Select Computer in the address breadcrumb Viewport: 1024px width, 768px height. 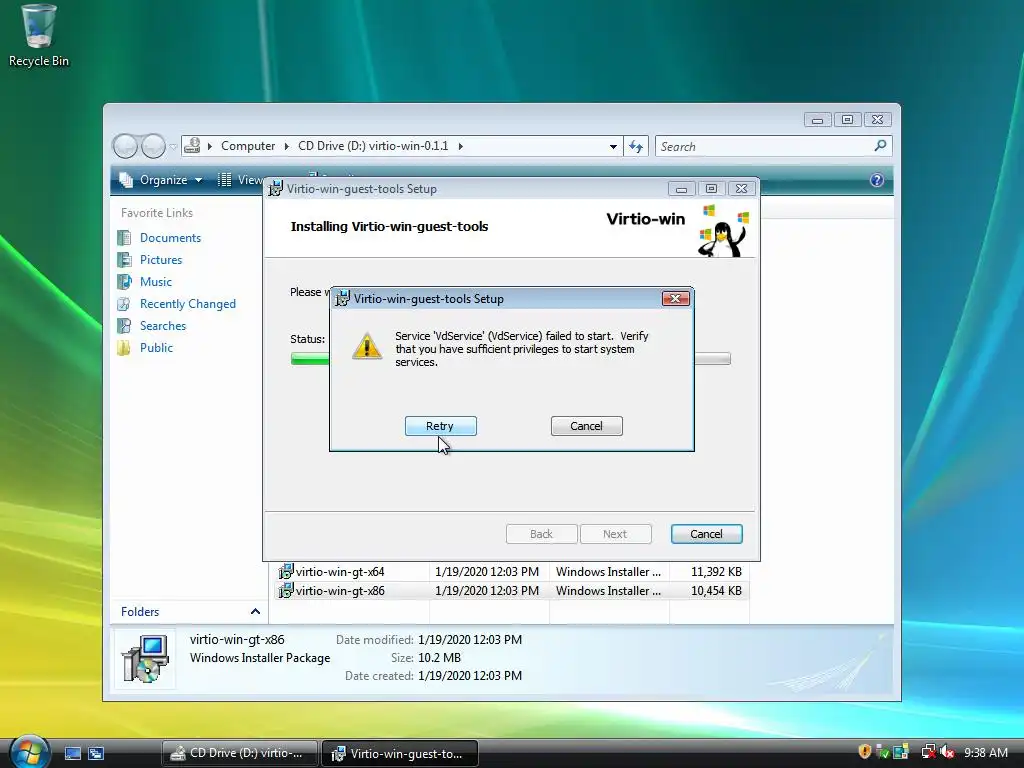tap(248, 146)
